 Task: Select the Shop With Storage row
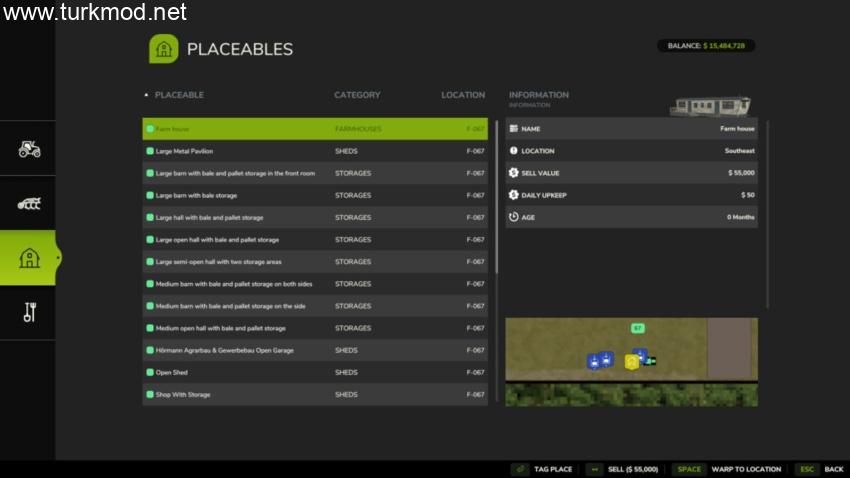click(x=315, y=395)
